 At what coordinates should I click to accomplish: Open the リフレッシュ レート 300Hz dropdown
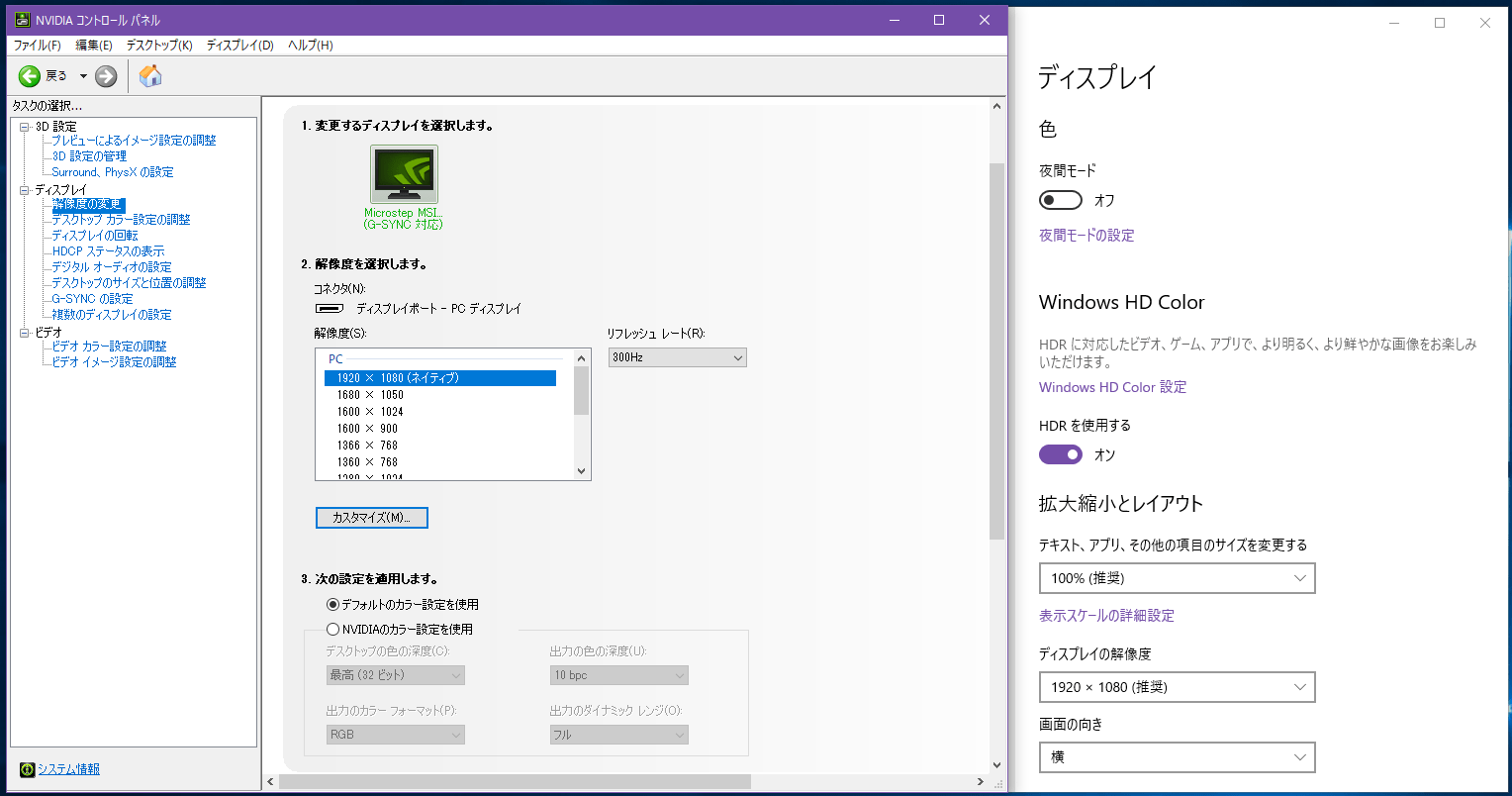tap(677, 357)
